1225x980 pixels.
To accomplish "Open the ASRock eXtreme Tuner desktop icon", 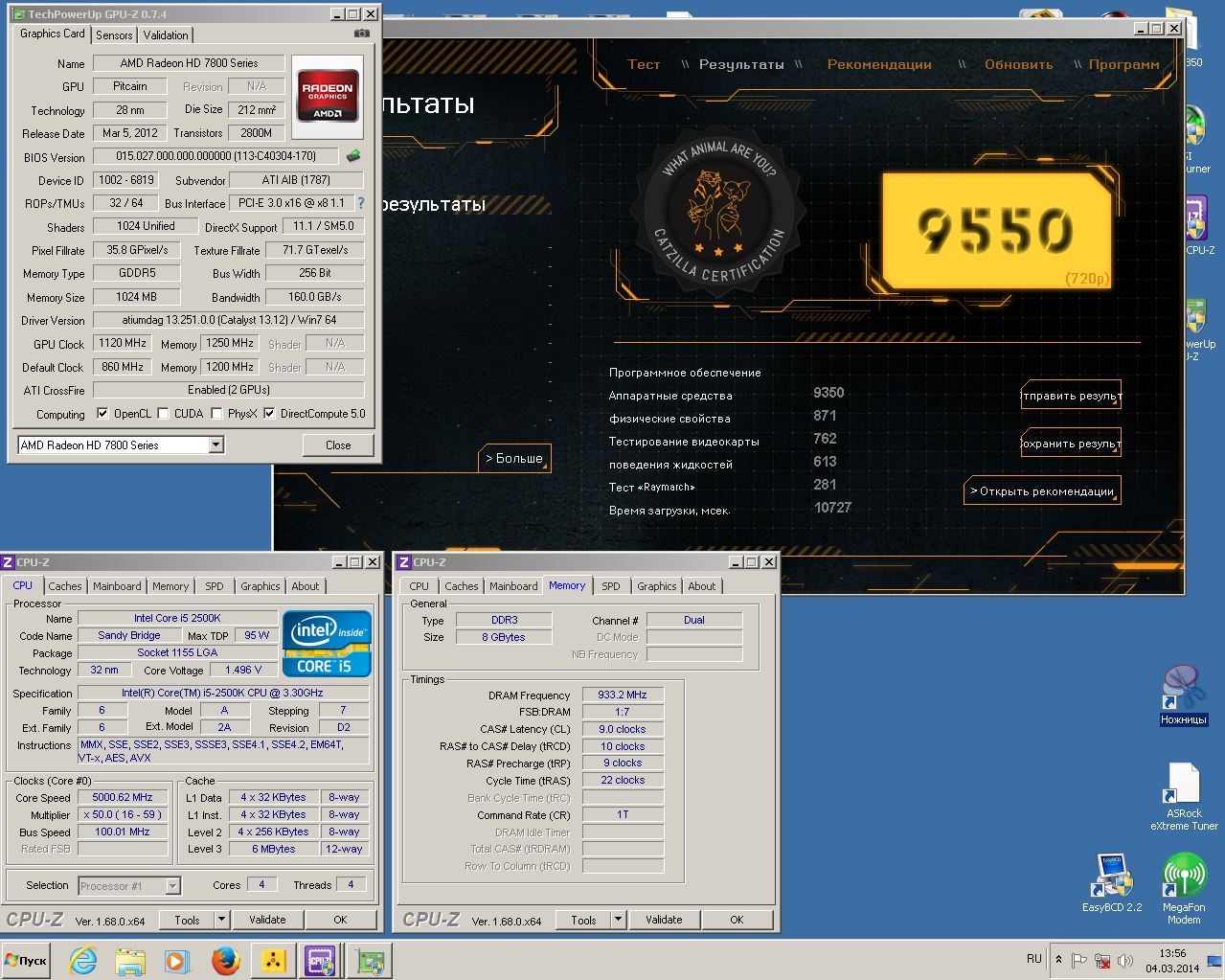I will pos(1184,797).
